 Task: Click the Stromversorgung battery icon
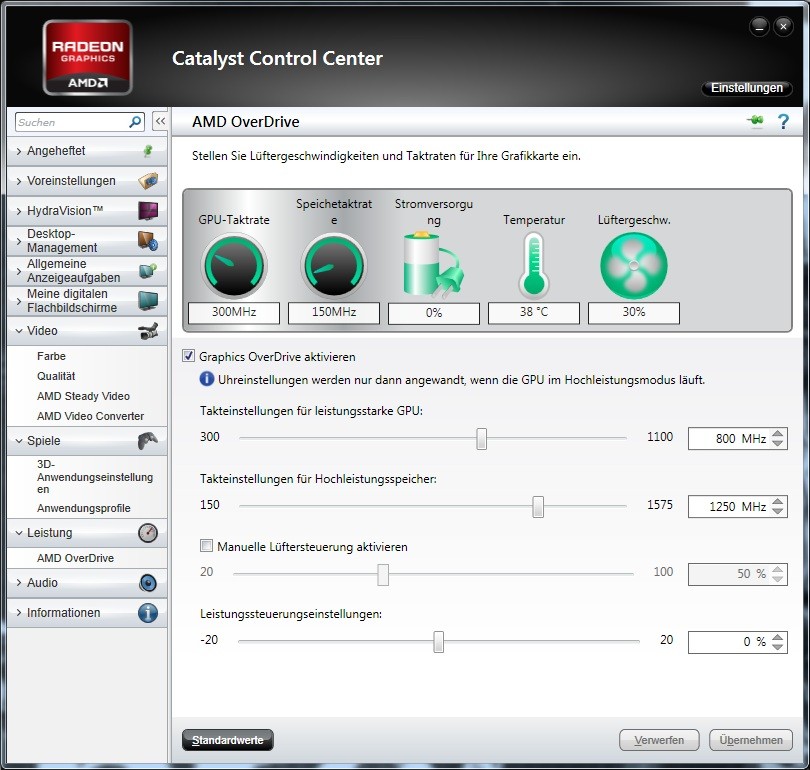pyautogui.click(x=433, y=265)
